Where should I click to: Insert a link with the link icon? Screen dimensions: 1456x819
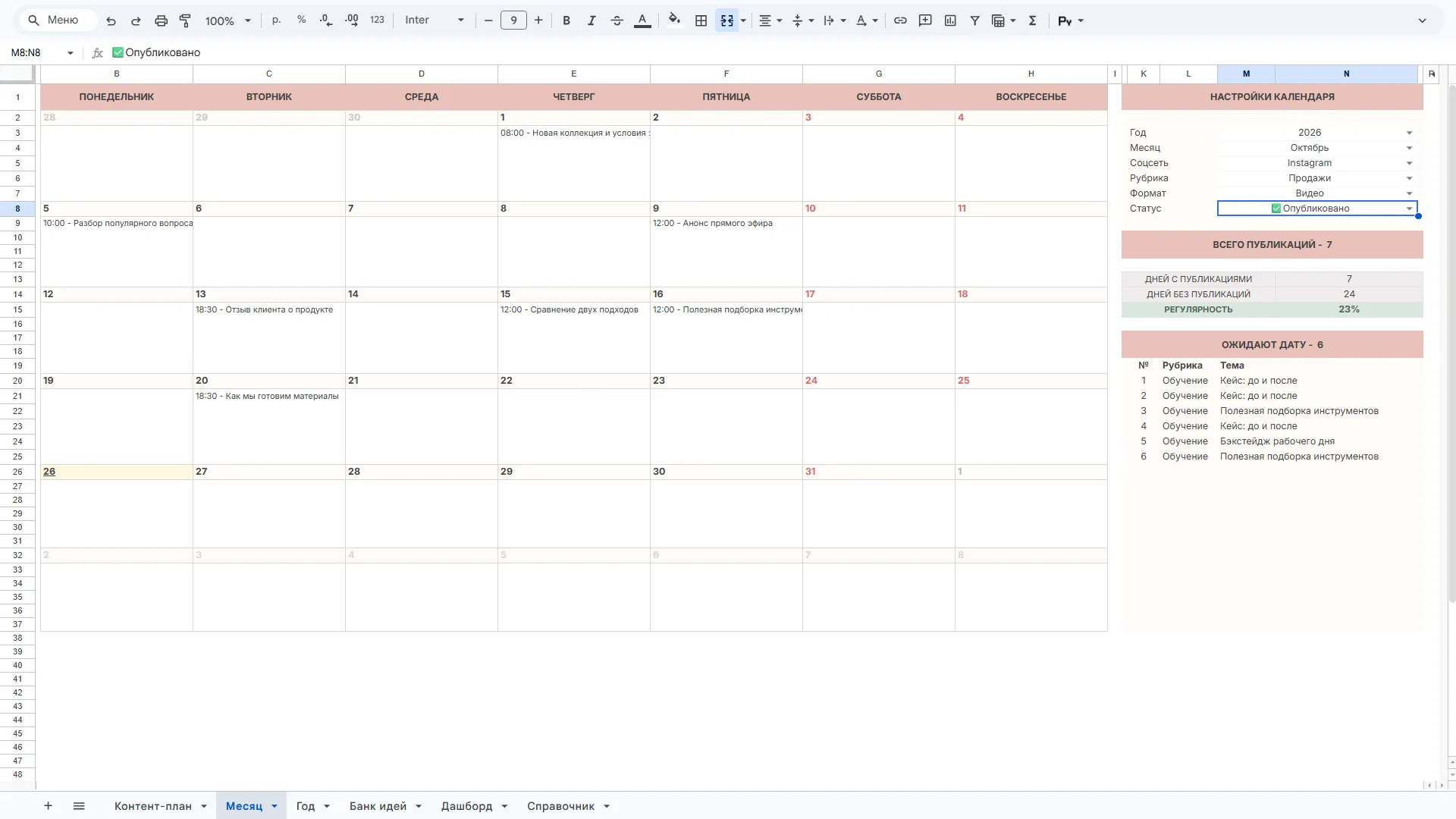900,20
